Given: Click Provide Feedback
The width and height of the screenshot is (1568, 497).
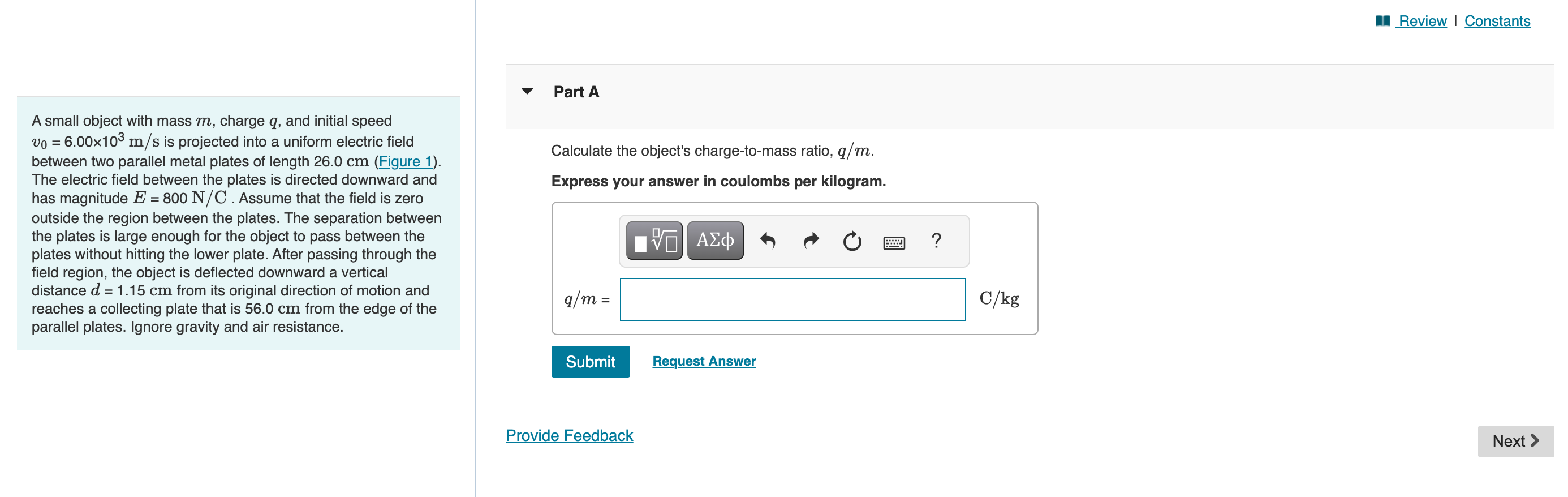Looking at the screenshot, I should tap(569, 435).
